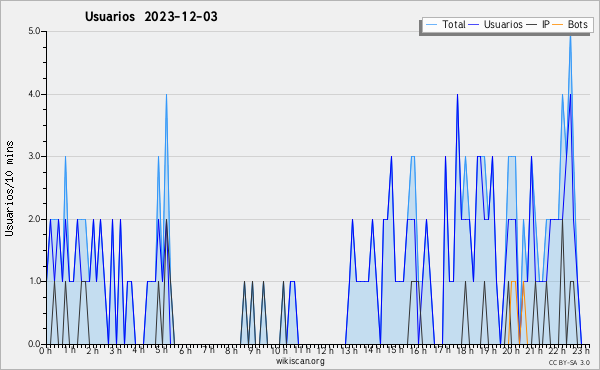Screen dimensions: 600x370
Task: Click the dark blue Usuarios legend line
Action: 474,25
